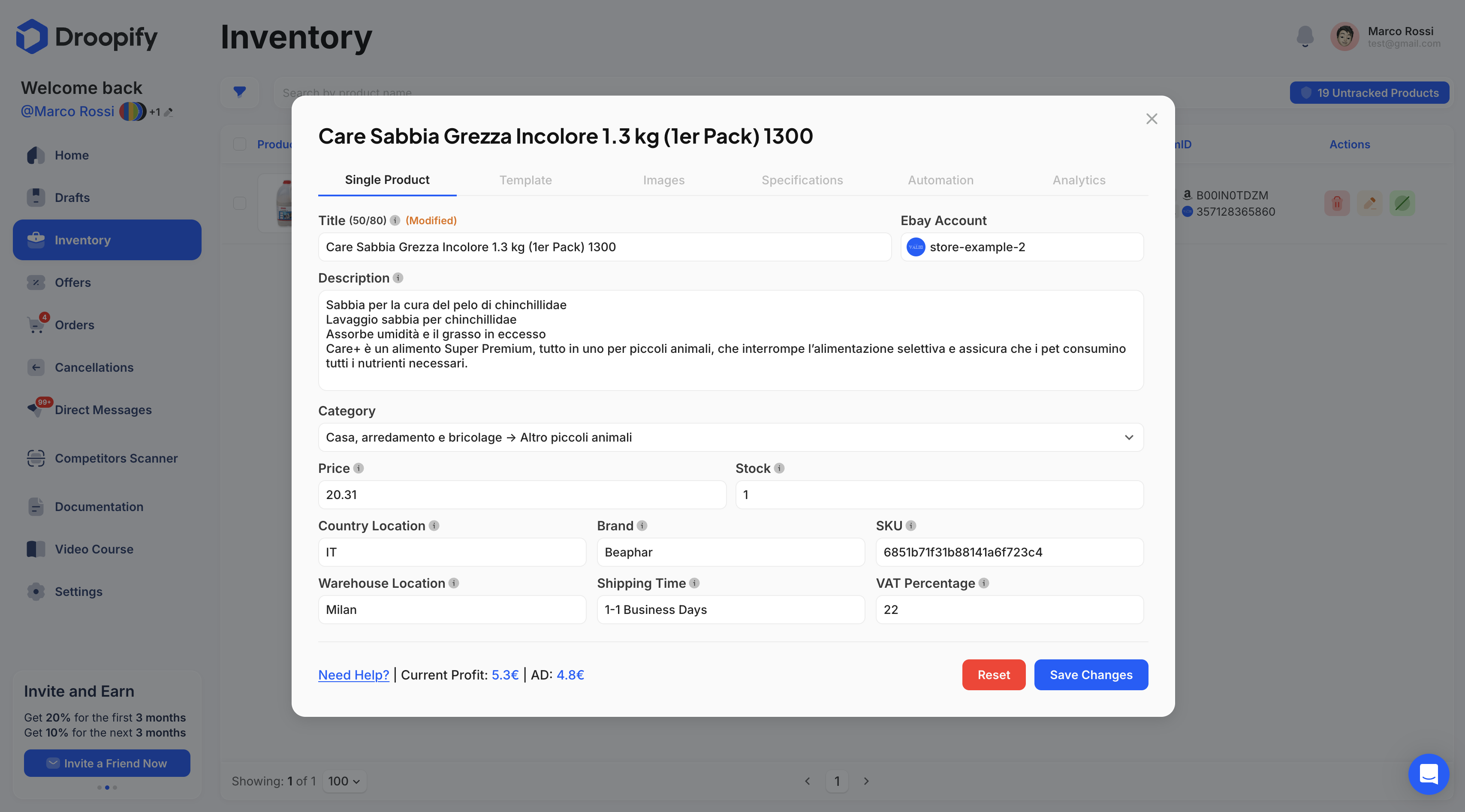Viewport: 1465px width, 812px height.
Task: Click the Shipping Time info icon
Action: point(694,583)
